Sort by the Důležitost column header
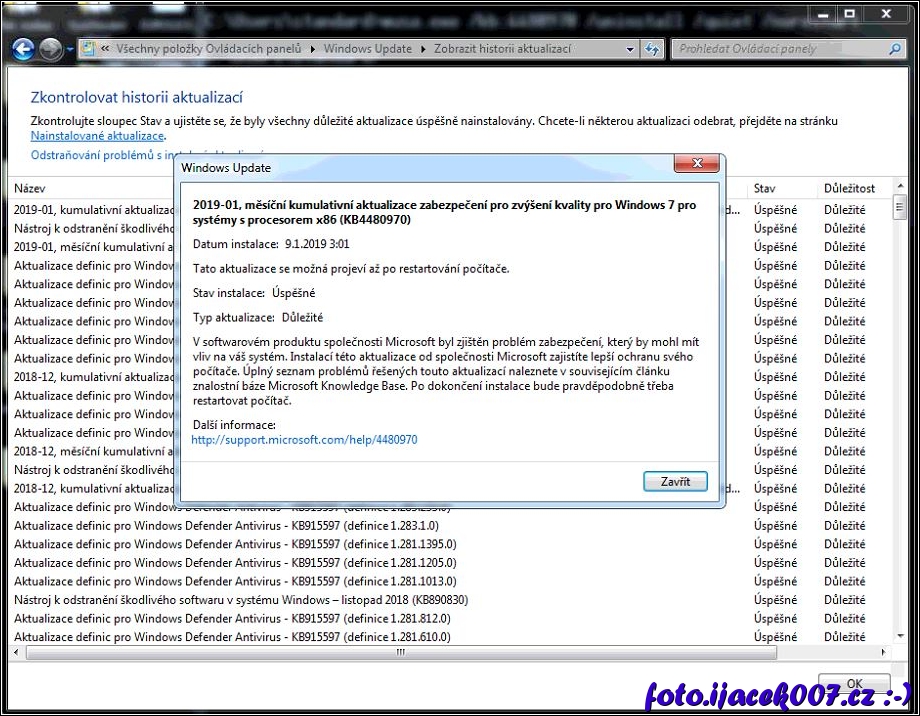The width and height of the screenshot is (920, 716). tap(849, 188)
